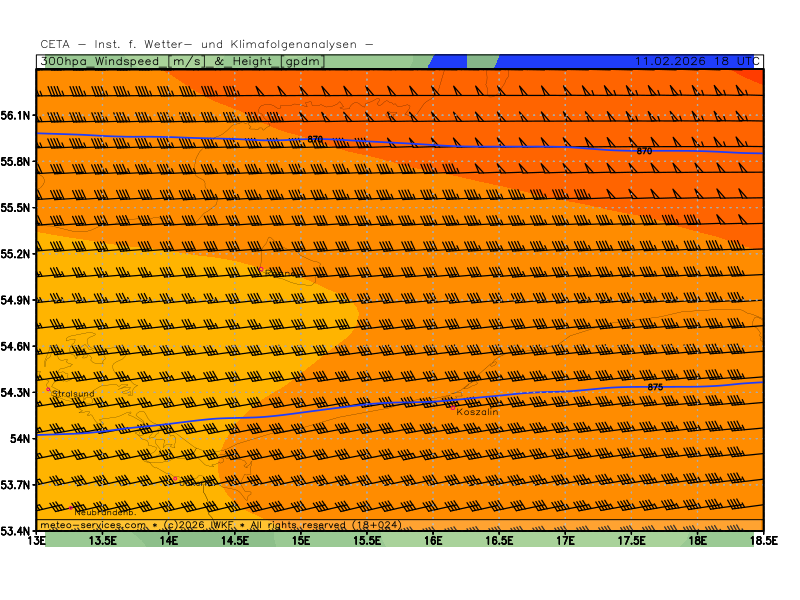The width and height of the screenshot is (800, 600).
Task: Select the 16E longitude axis label
Action: coord(433,541)
